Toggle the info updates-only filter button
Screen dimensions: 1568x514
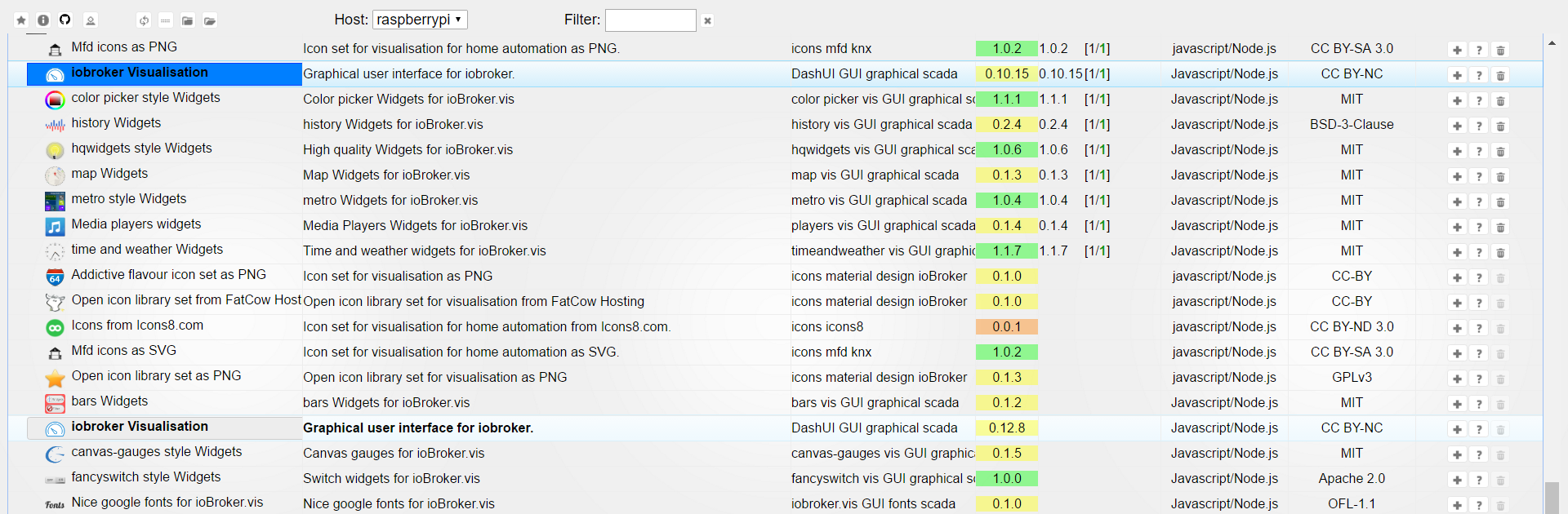tap(43, 20)
